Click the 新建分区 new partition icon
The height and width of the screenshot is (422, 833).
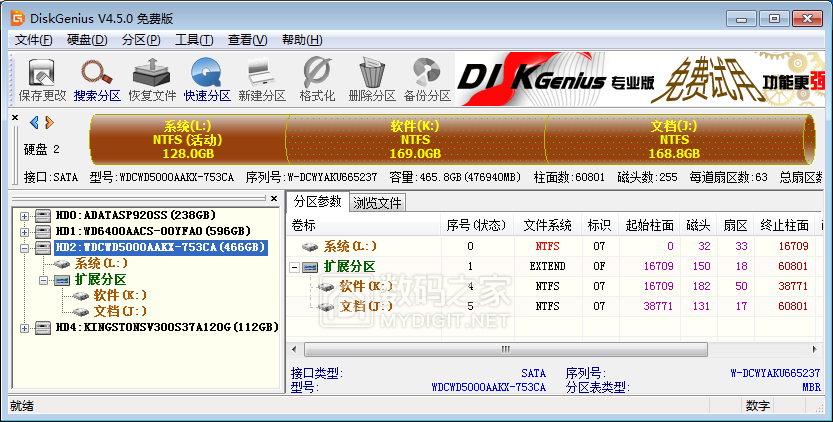tap(262, 80)
